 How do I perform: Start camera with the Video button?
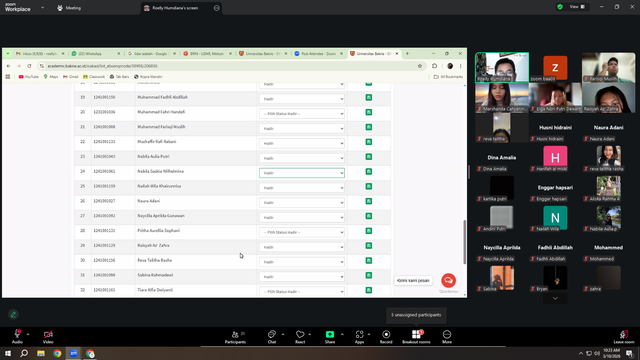[48, 336]
